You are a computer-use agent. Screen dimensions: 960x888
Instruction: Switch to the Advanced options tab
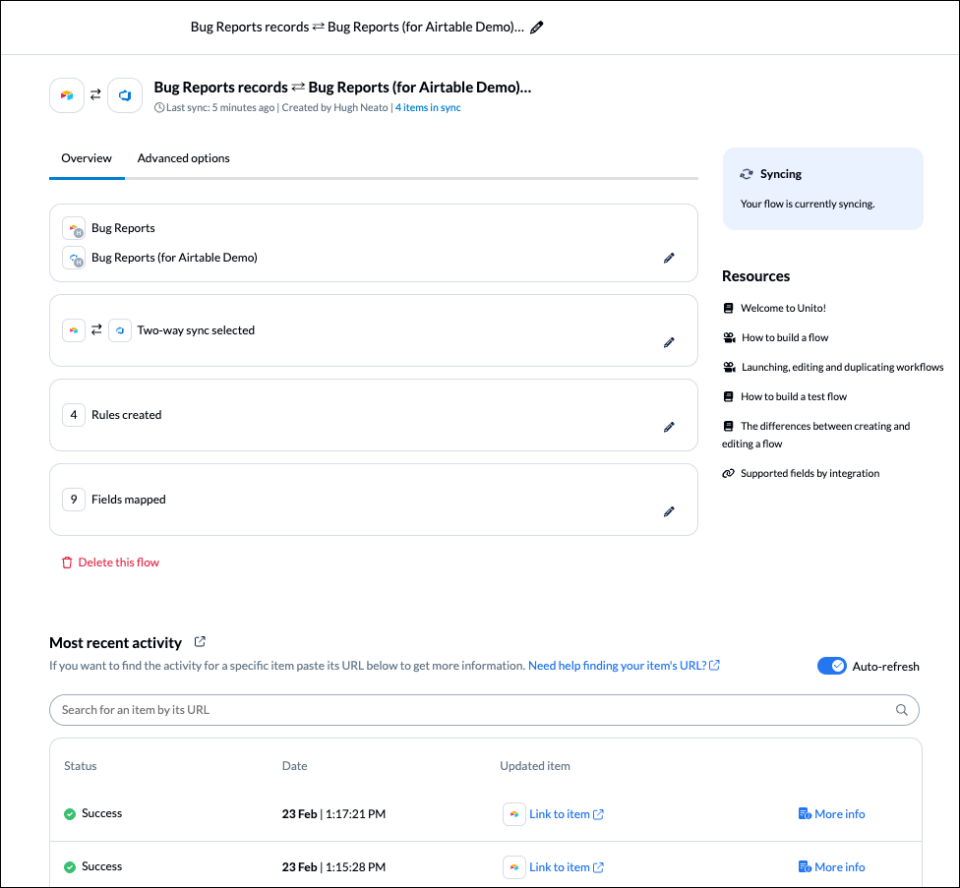(x=183, y=158)
